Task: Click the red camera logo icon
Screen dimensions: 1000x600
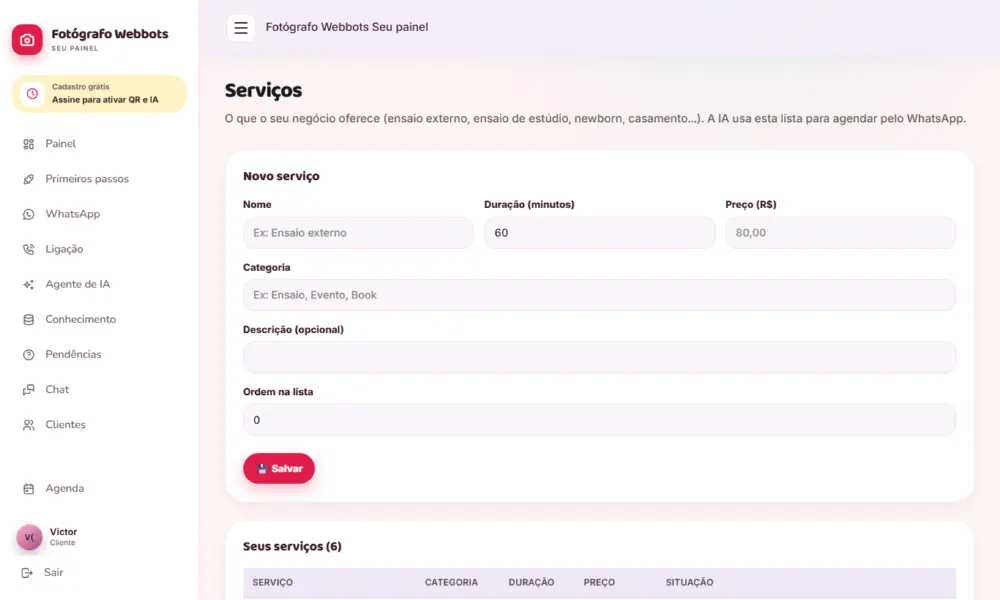Action: (27, 40)
